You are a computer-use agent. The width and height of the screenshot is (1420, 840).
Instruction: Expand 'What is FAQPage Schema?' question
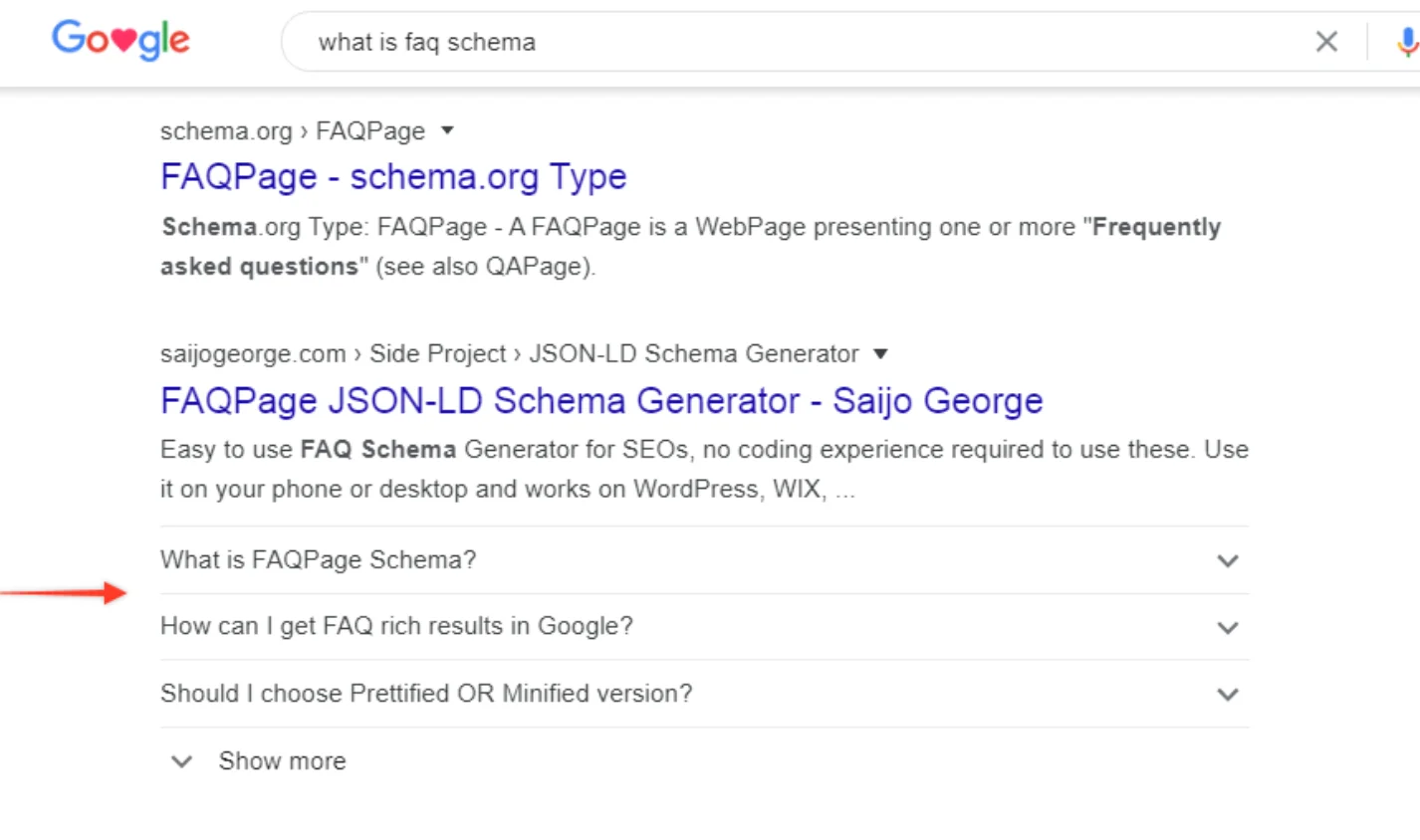click(x=318, y=559)
